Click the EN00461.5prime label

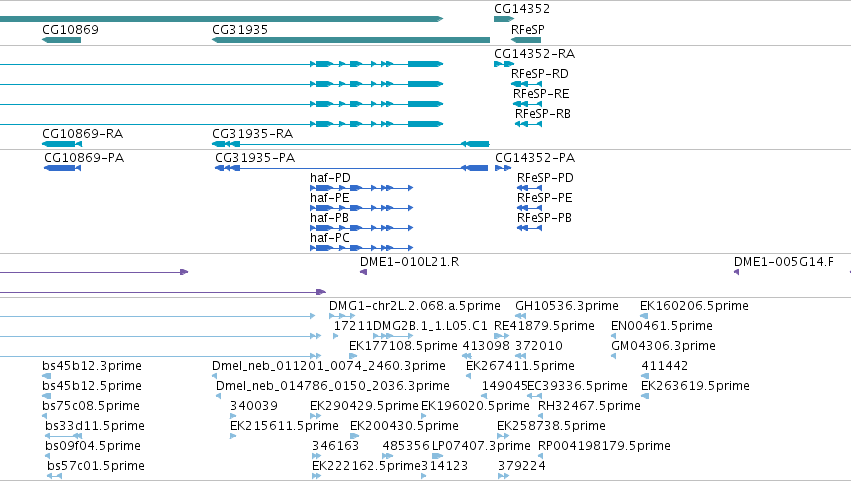coord(662,326)
